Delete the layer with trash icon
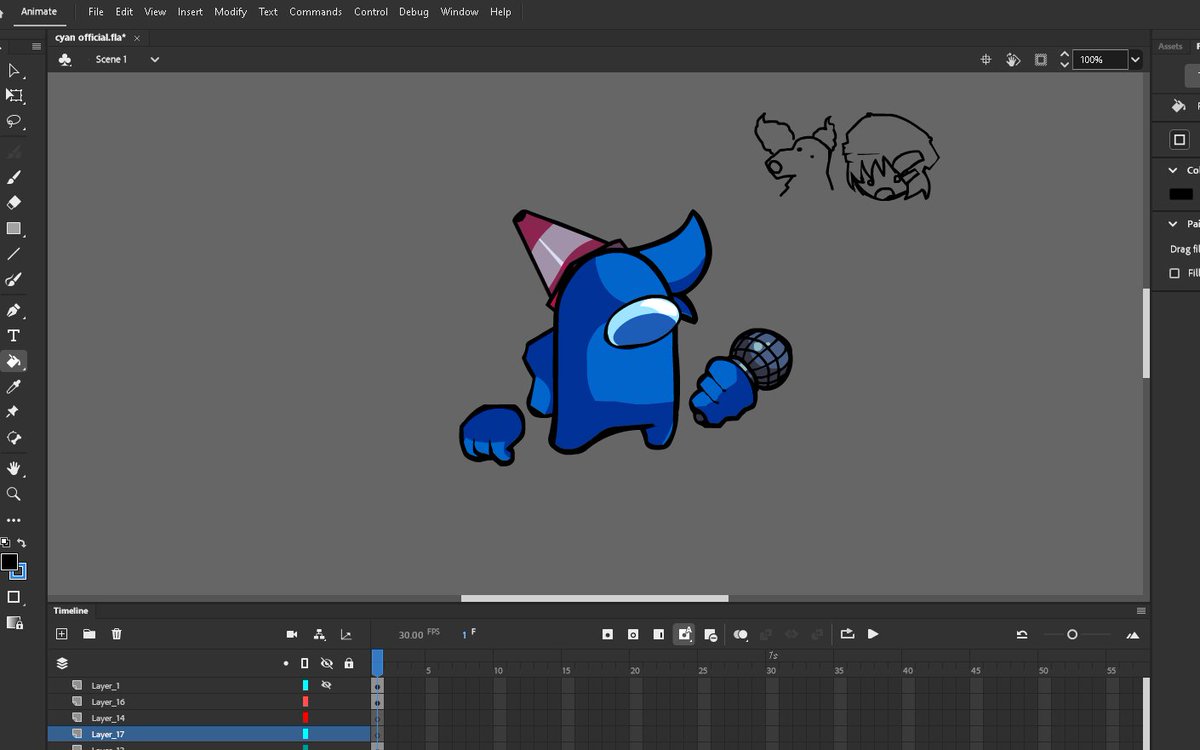1200x750 pixels. pos(117,634)
